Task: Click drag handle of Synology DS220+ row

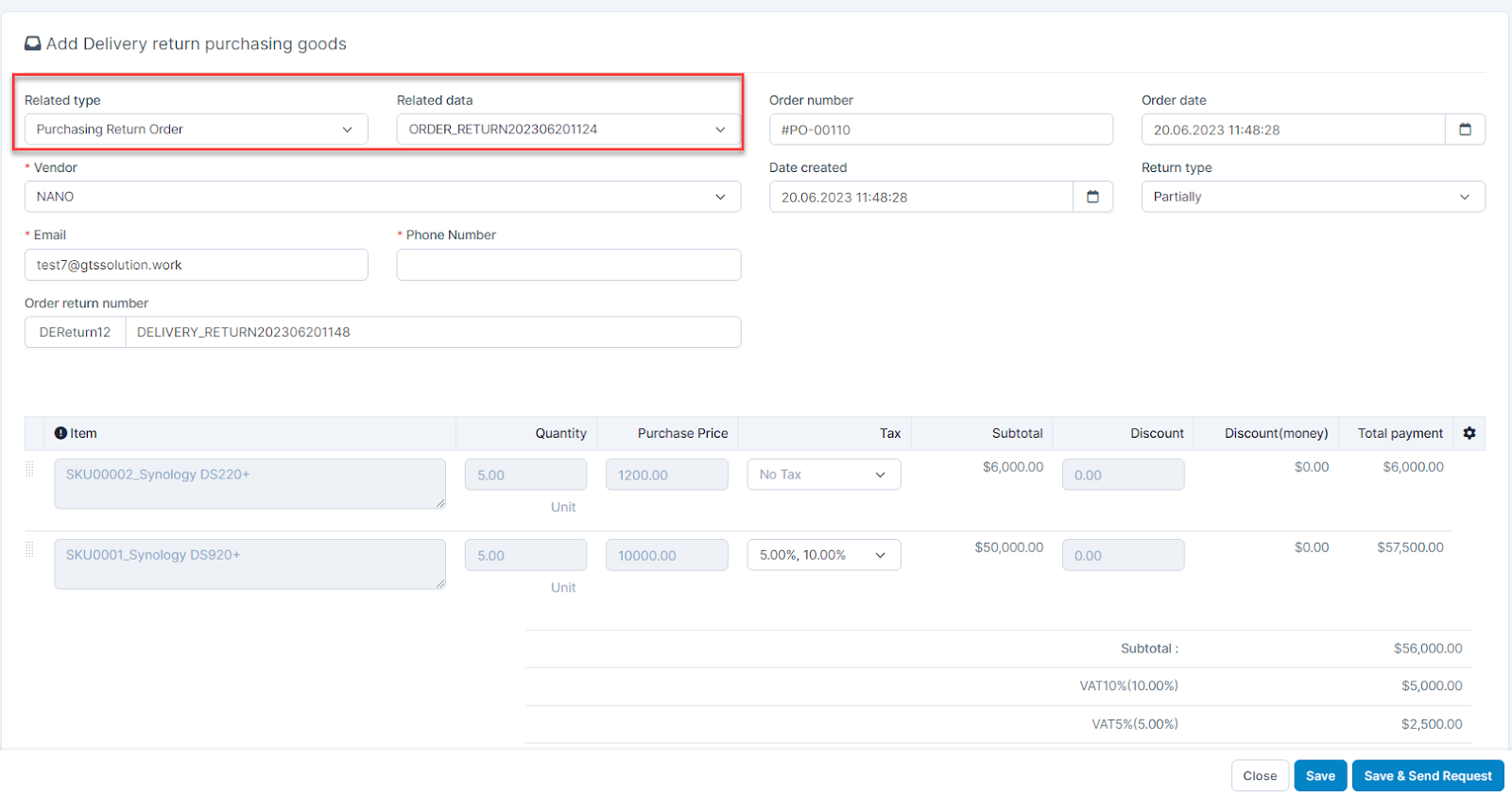Action: click(29, 469)
